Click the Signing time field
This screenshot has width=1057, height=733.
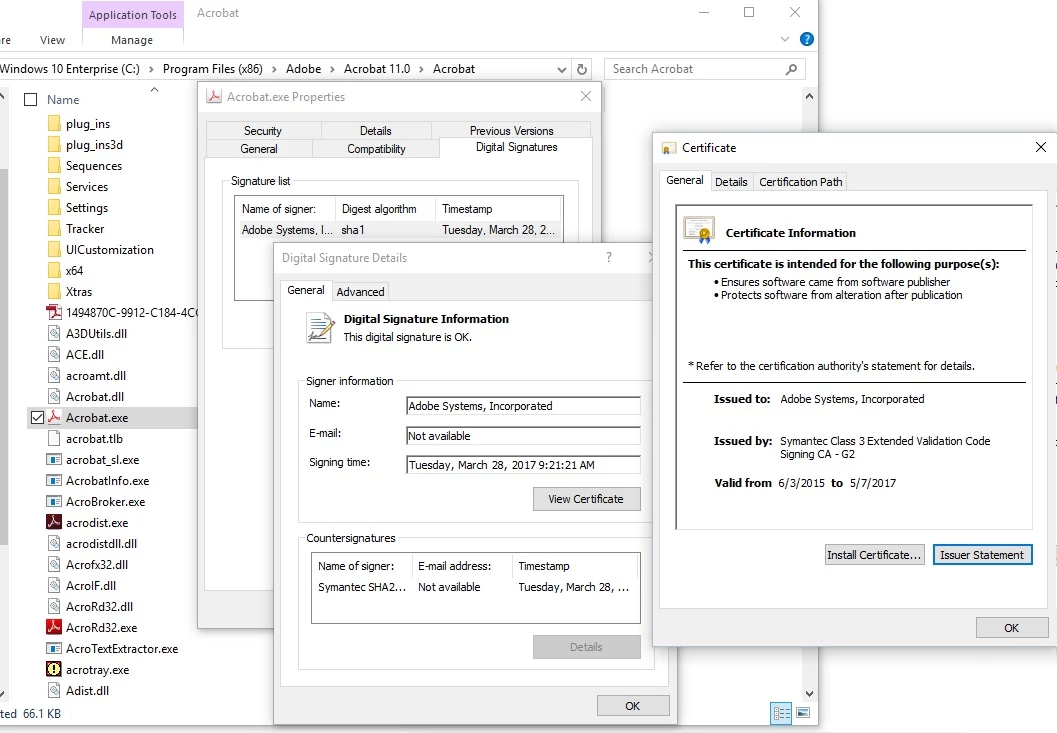pyautogui.click(x=523, y=465)
